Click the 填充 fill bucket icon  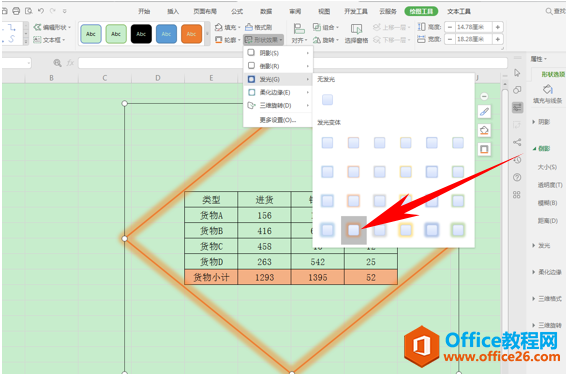[219, 27]
